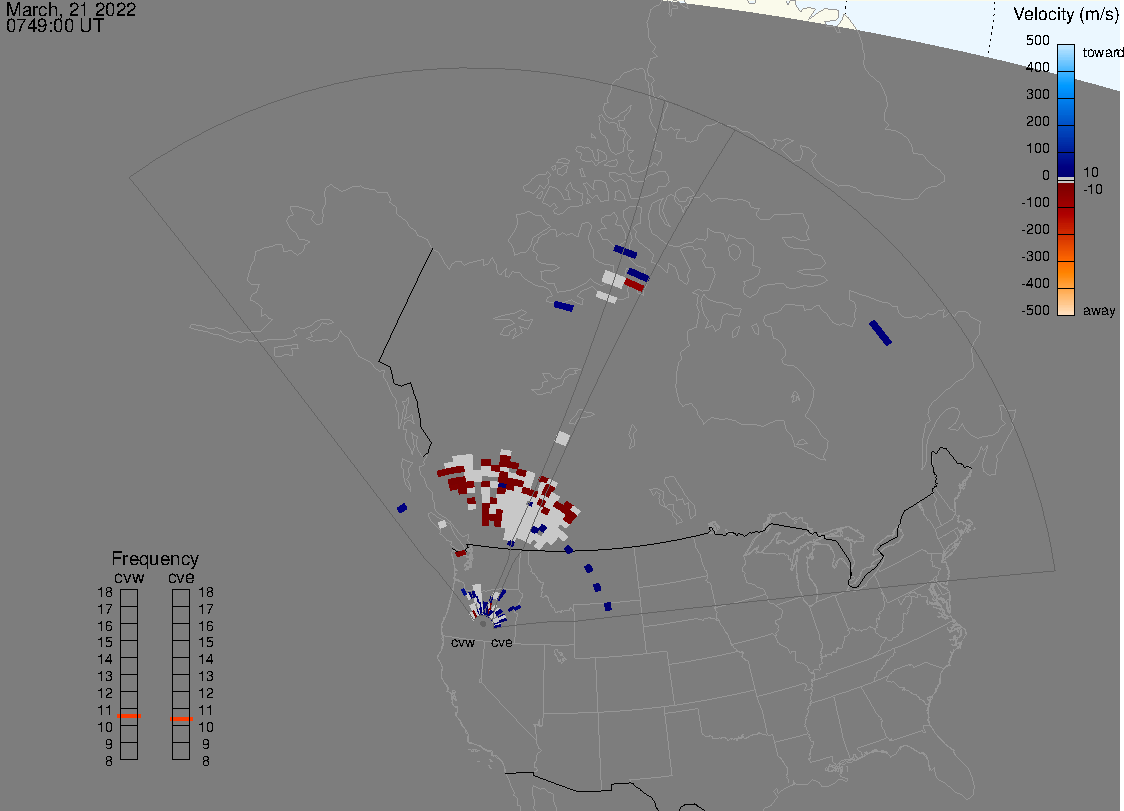Click the cvw radar station label on map

click(x=462, y=643)
